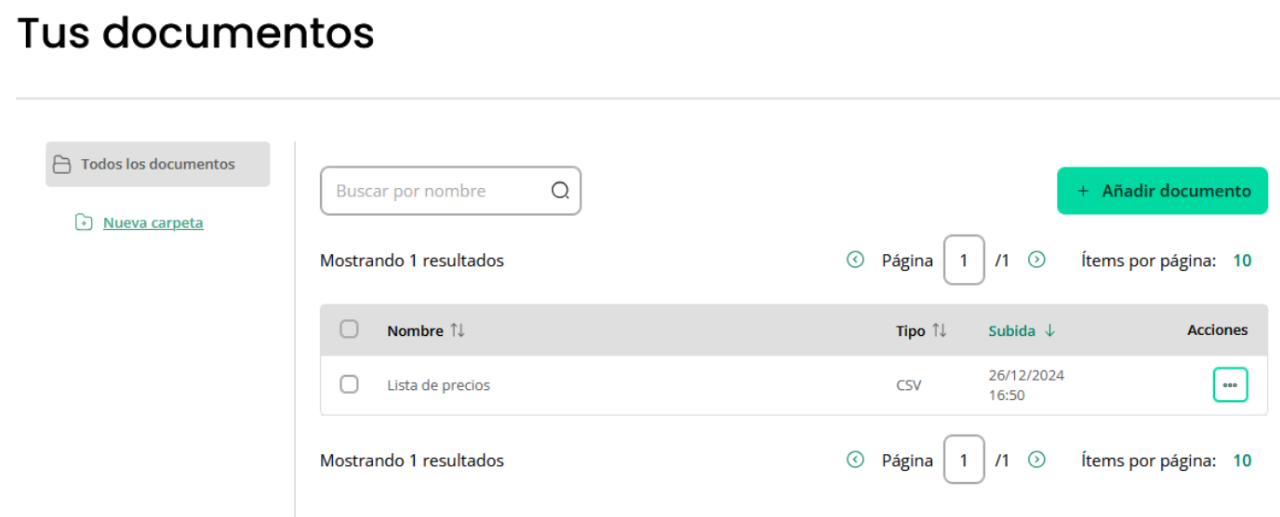
Task: Change top Ítems por página value 10
Action: click(1242, 261)
